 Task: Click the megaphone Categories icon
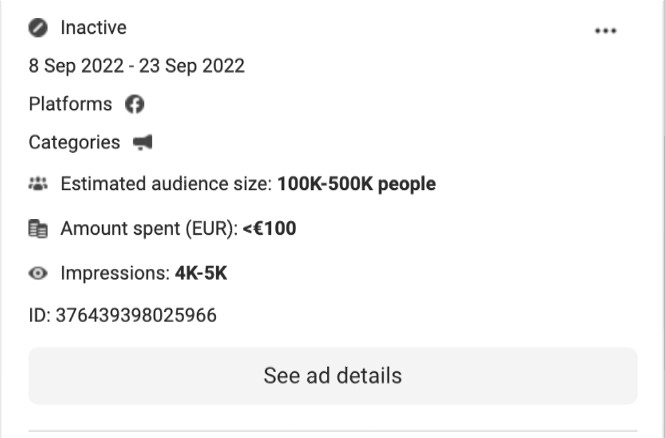142,142
